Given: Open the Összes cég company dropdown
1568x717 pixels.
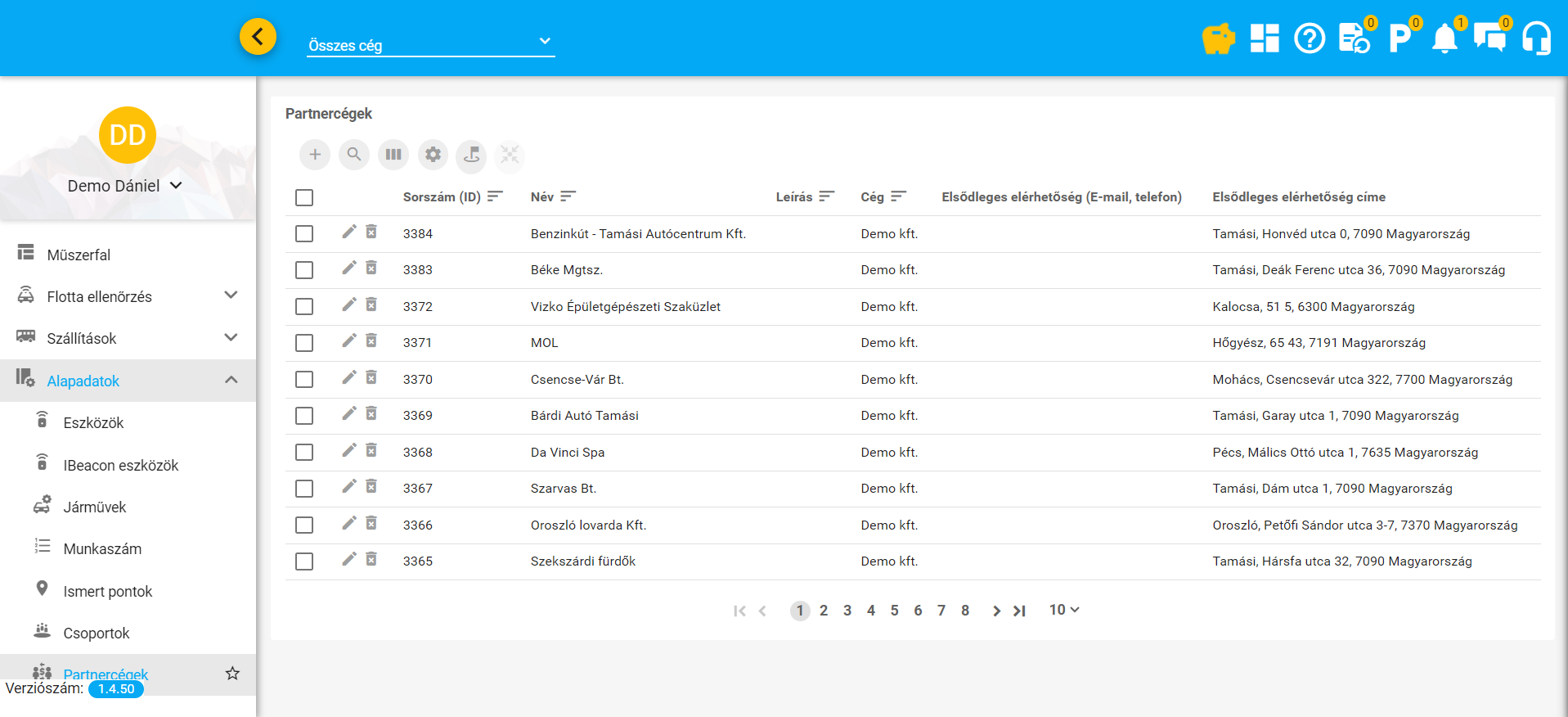Looking at the screenshot, I should pyautogui.click(x=430, y=44).
